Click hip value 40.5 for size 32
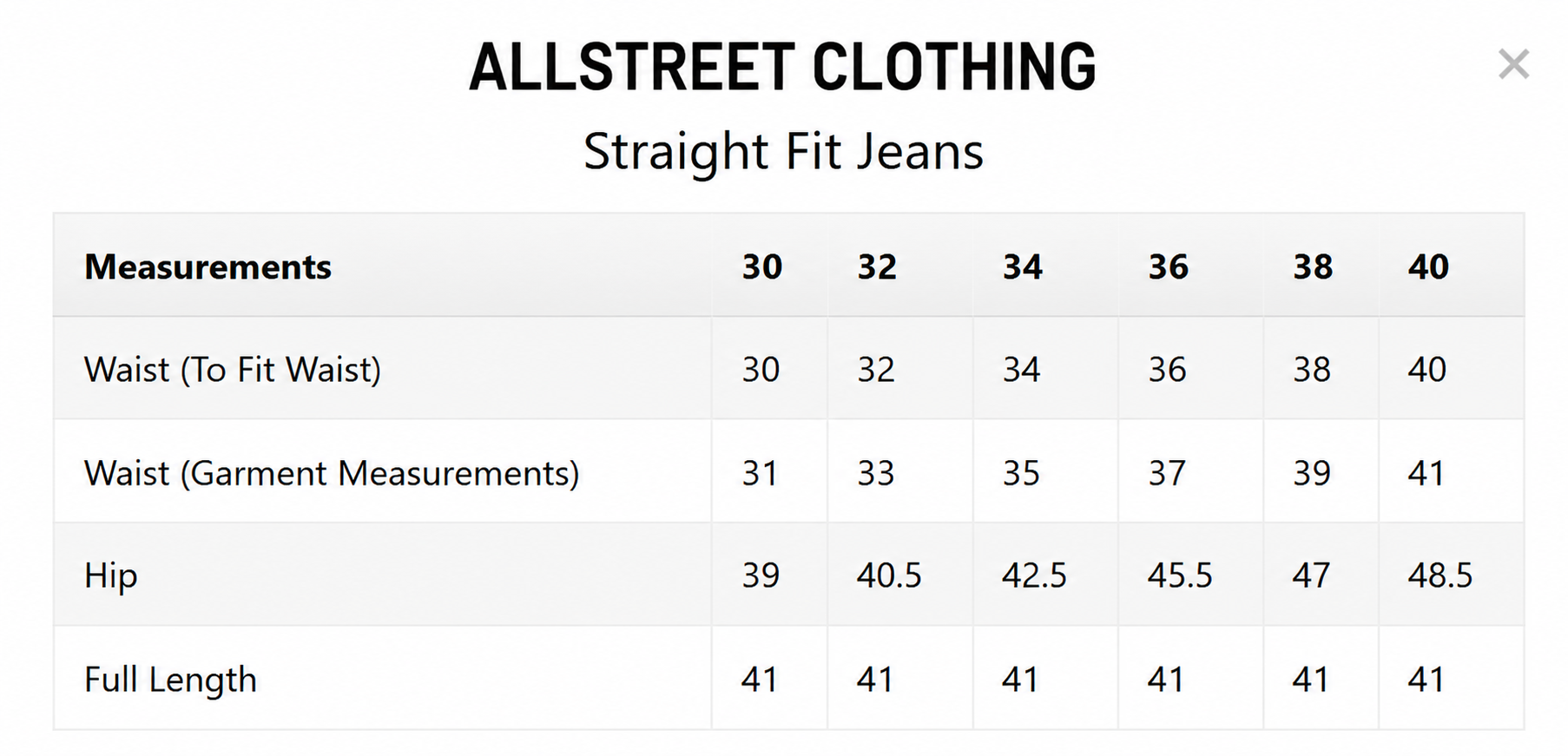 coord(889,575)
